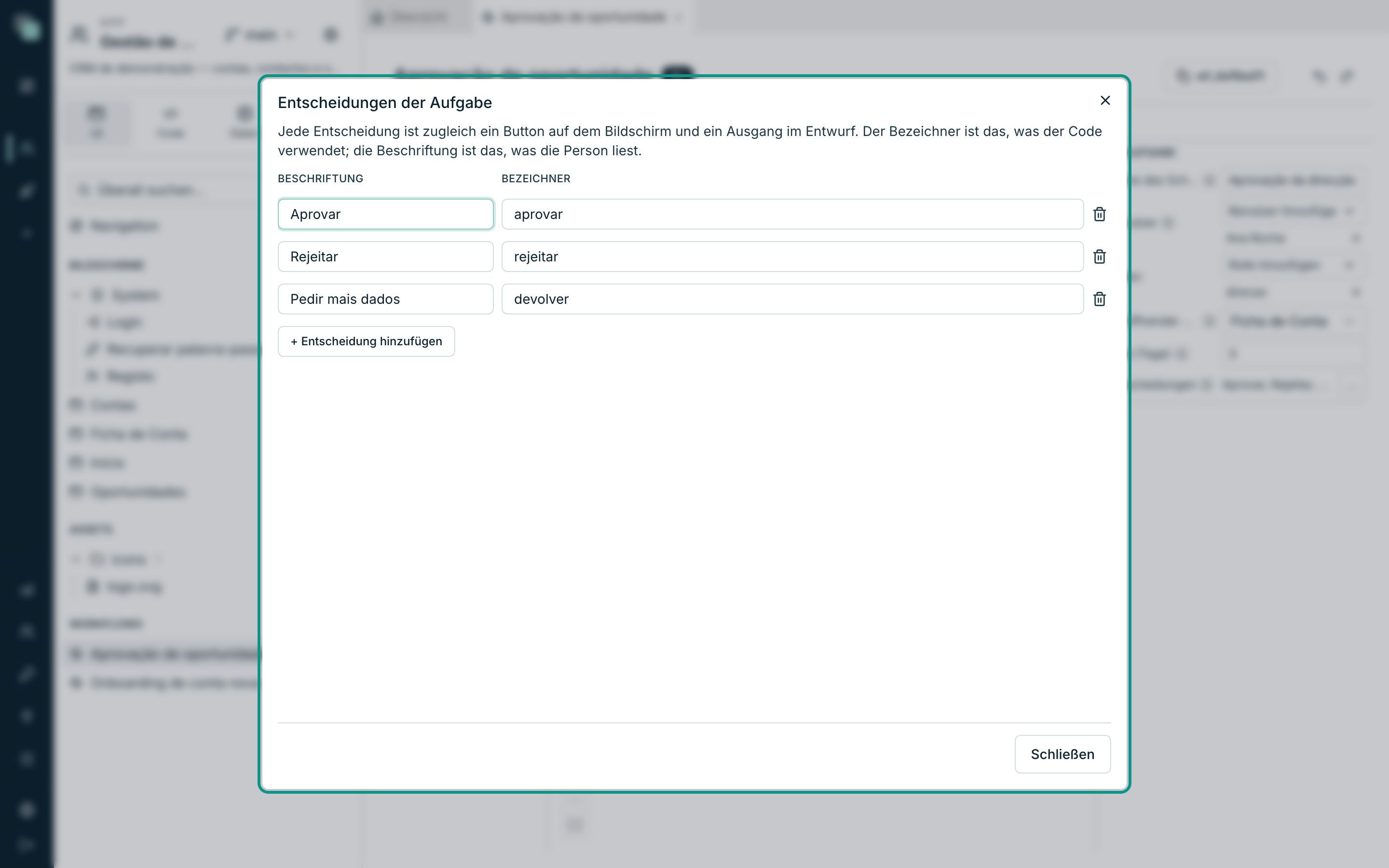Click the Schließen button
Viewport: 1389px width, 868px height.
(1062, 754)
